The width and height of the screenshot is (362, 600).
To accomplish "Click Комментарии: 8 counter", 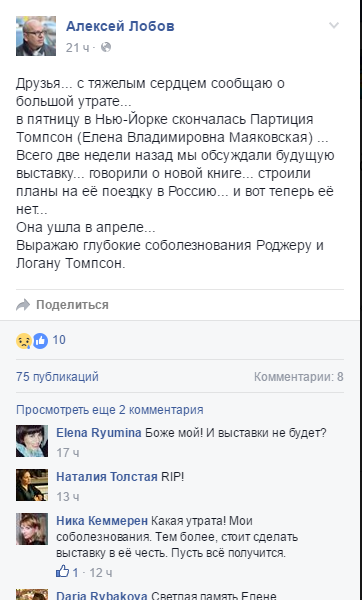I will click(x=298, y=377).
